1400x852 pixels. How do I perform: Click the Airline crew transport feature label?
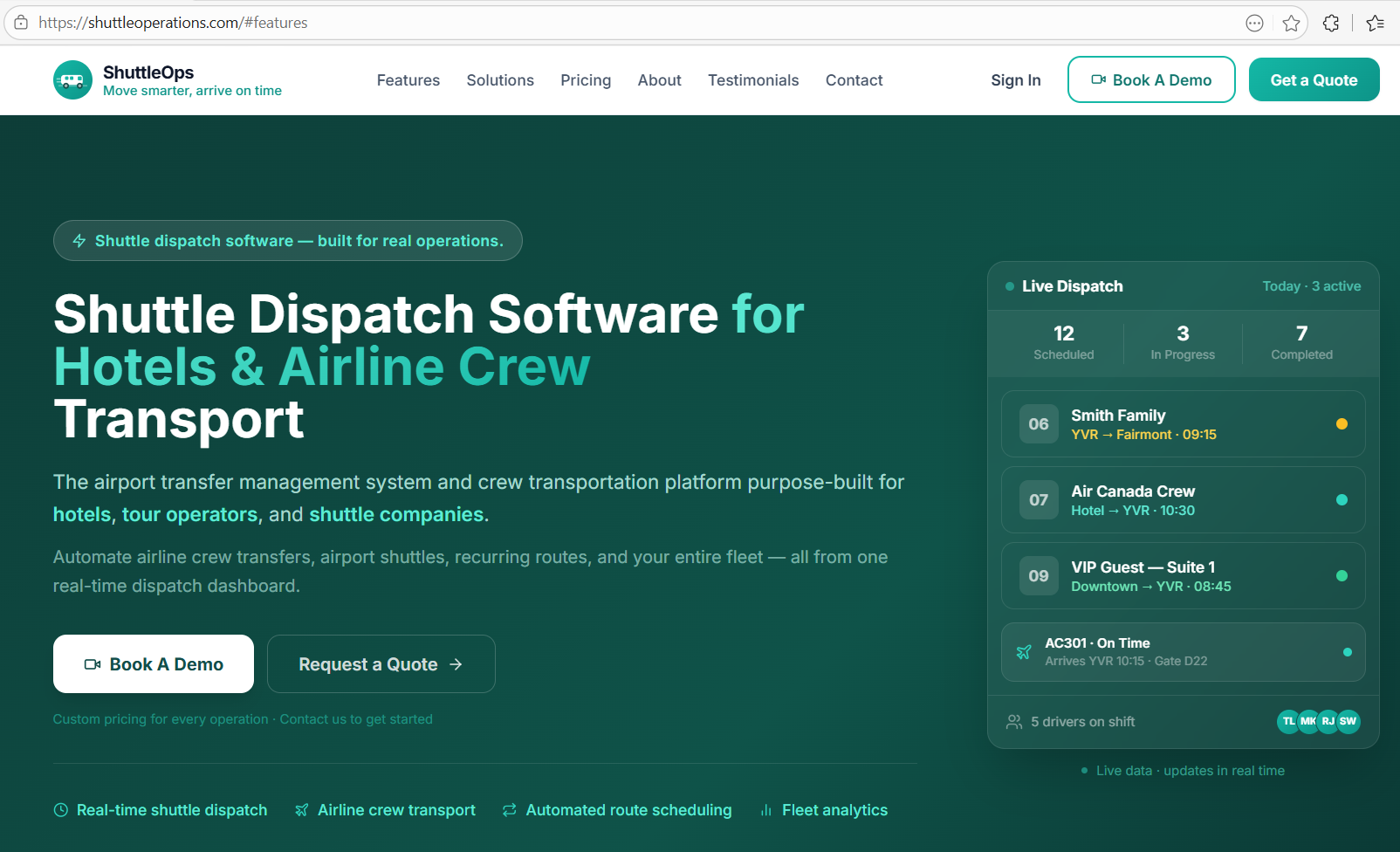pyautogui.click(x=397, y=810)
